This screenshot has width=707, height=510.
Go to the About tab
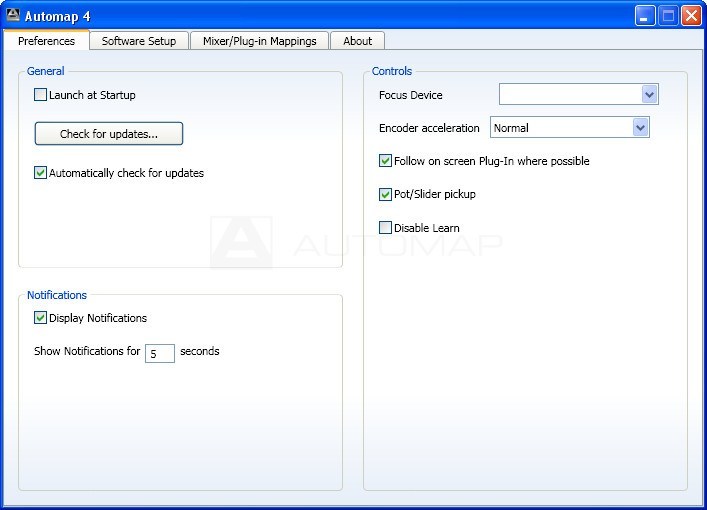point(357,41)
